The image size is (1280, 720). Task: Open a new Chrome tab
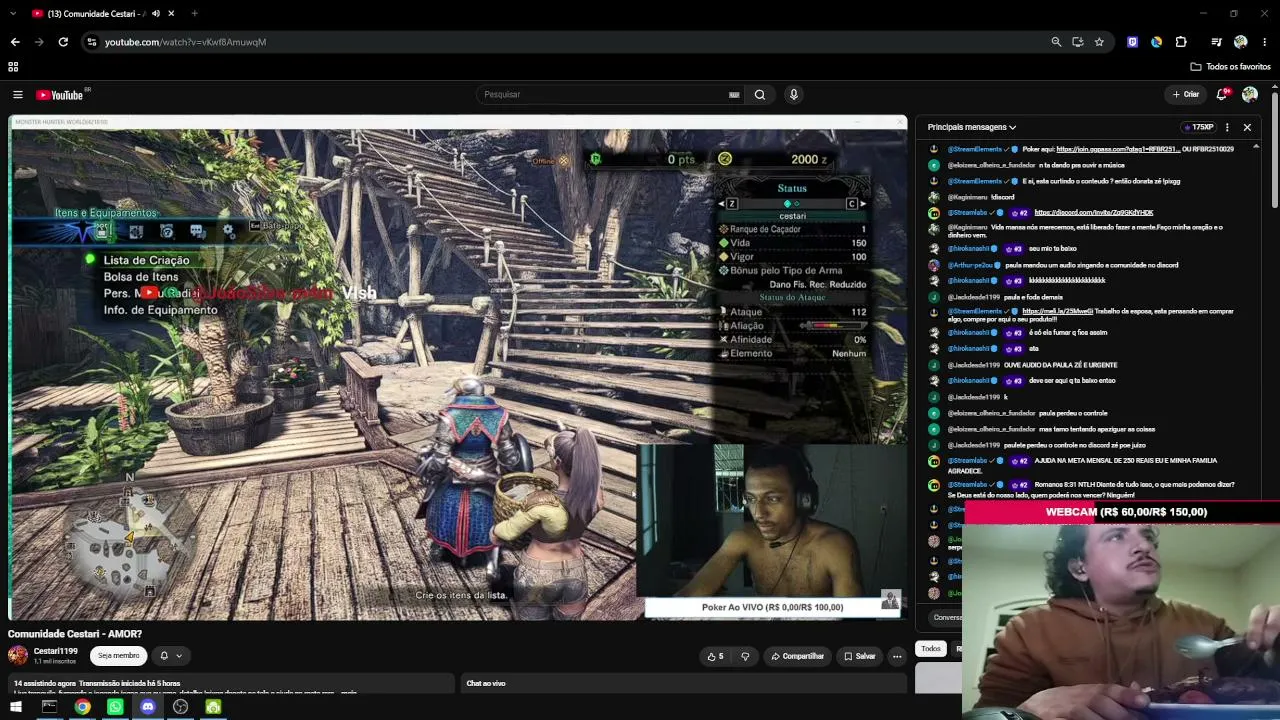tap(194, 13)
